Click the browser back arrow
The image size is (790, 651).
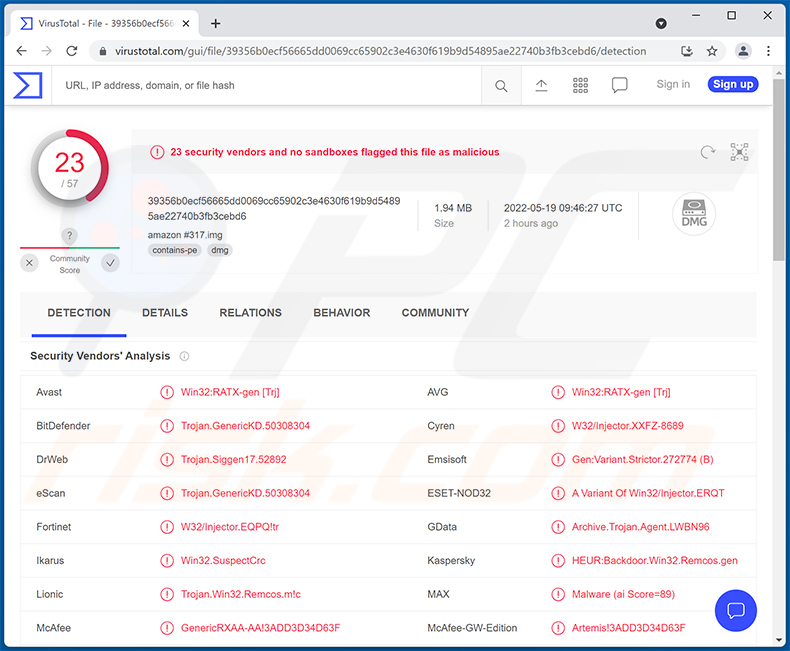tap(22, 51)
